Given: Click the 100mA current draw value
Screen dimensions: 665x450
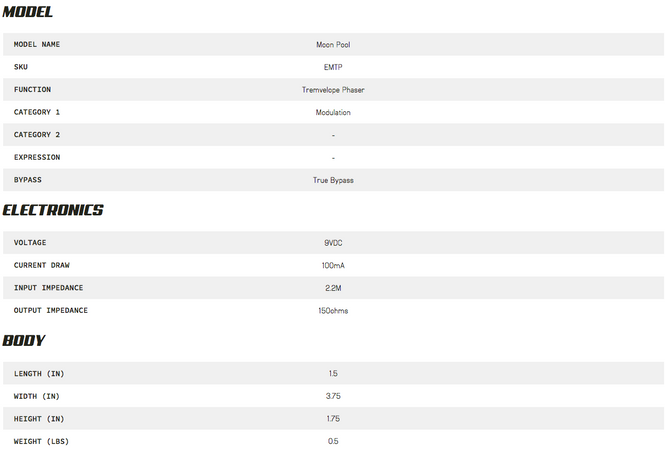Looking at the screenshot, I should click(x=333, y=266).
